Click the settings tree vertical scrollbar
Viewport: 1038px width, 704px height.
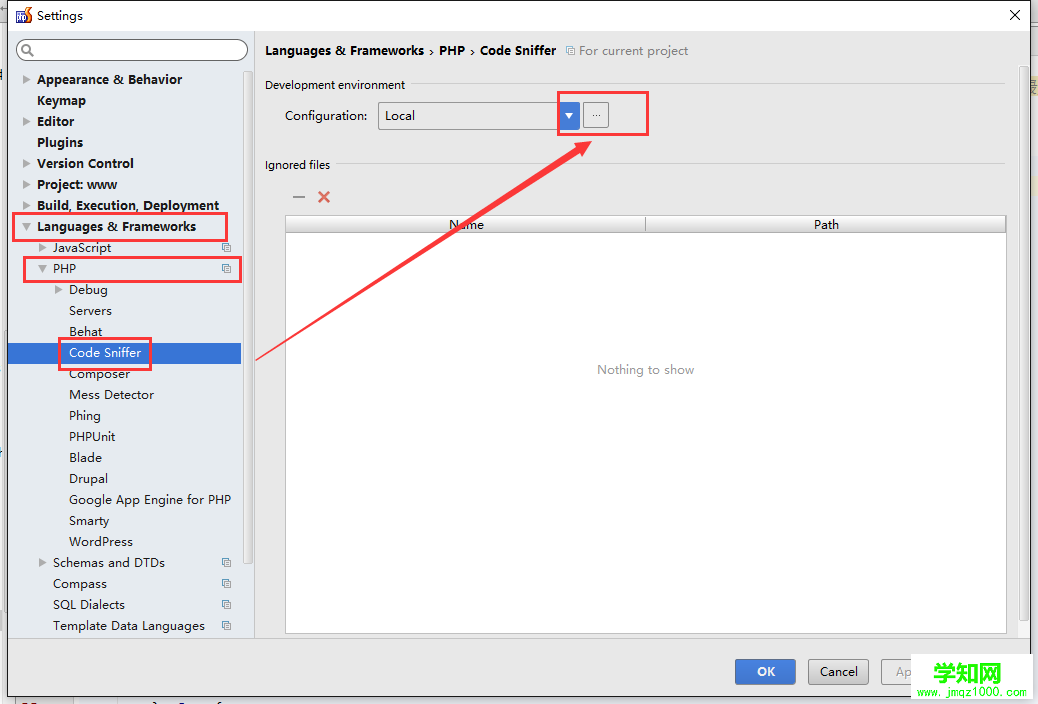(x=248, y=317)
